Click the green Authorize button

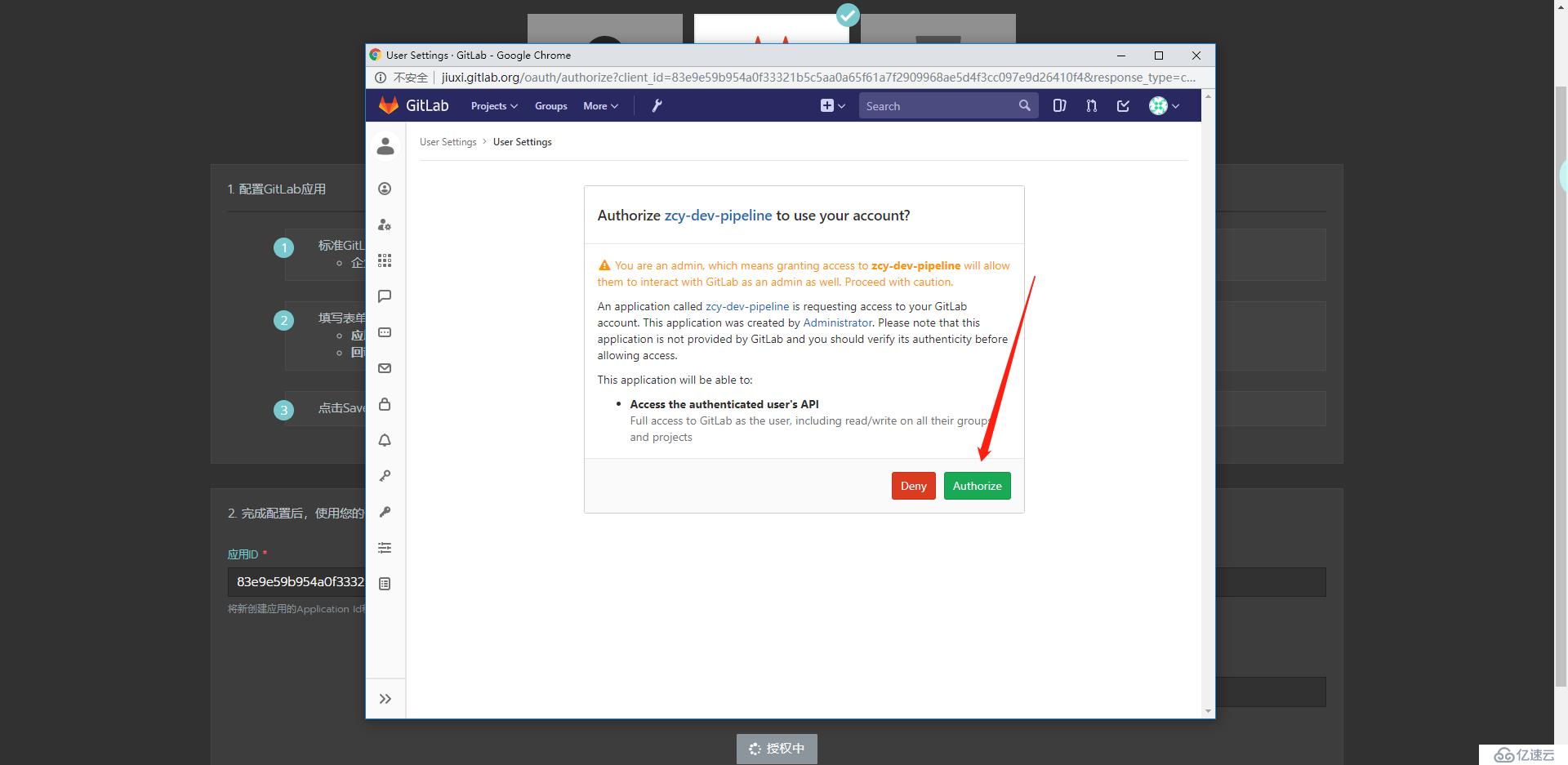(977, 486)
